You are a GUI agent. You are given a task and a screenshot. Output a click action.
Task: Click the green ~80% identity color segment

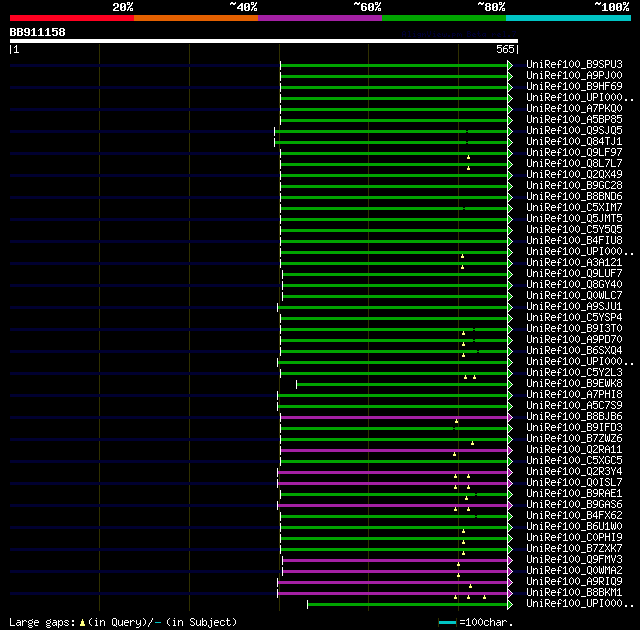point(444,18)
